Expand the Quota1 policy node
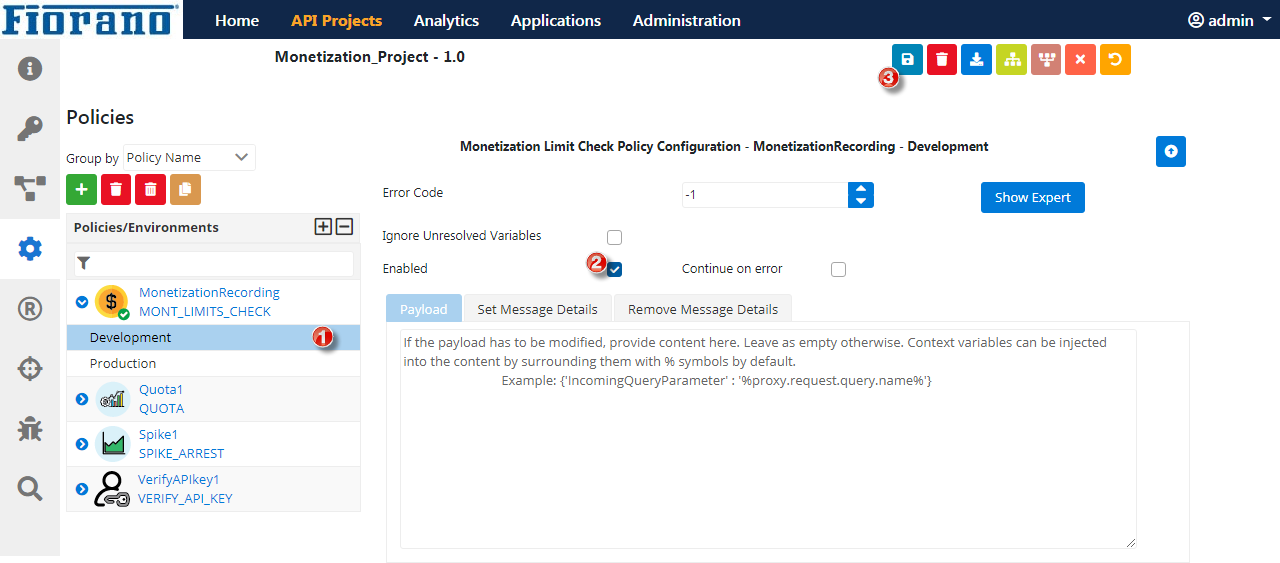This screenshot has width=1280, height=563. click(x=82, y=399)
